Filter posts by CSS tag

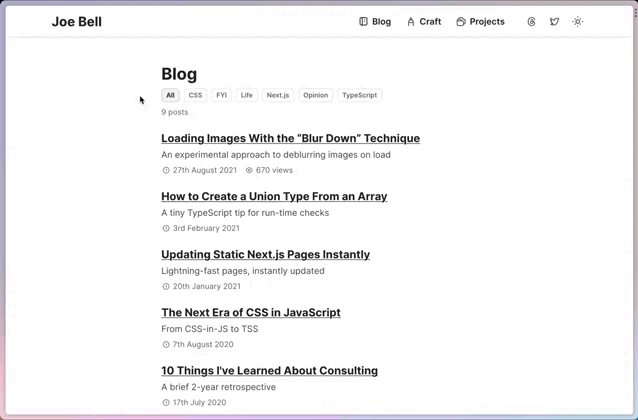[195, 95]
